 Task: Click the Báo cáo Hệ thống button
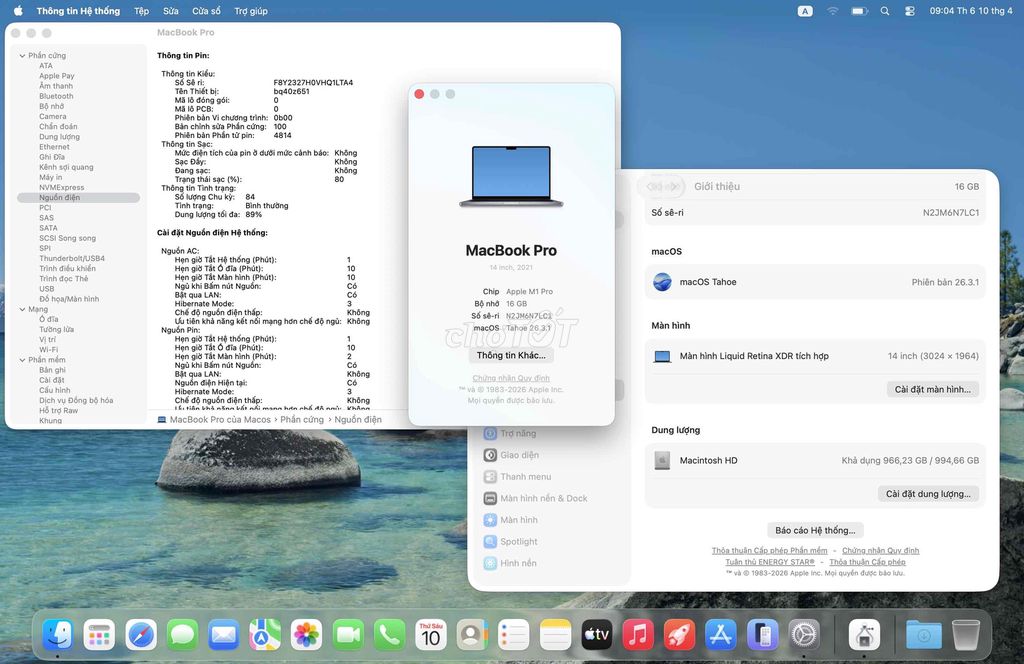click(814, 530)
